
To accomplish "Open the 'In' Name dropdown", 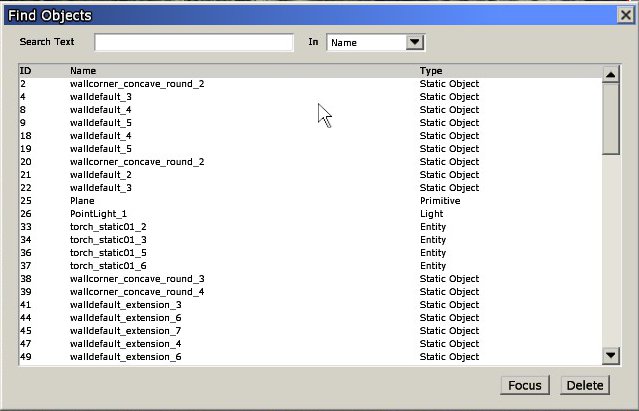I will coord(415,42).
